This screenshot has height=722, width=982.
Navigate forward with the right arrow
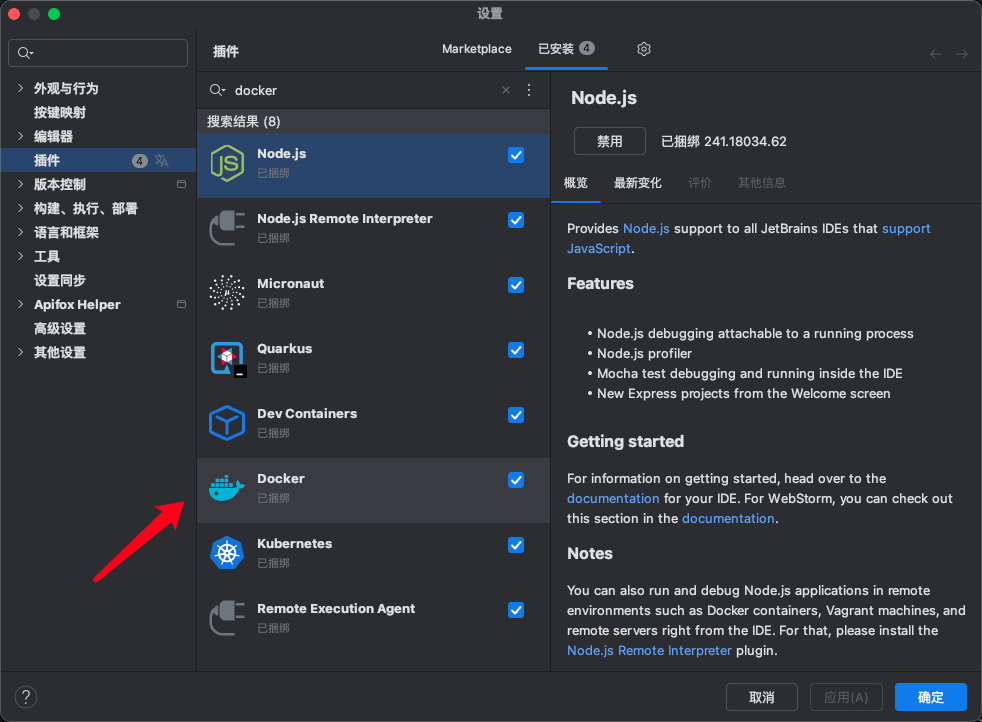tap(962, 54)
